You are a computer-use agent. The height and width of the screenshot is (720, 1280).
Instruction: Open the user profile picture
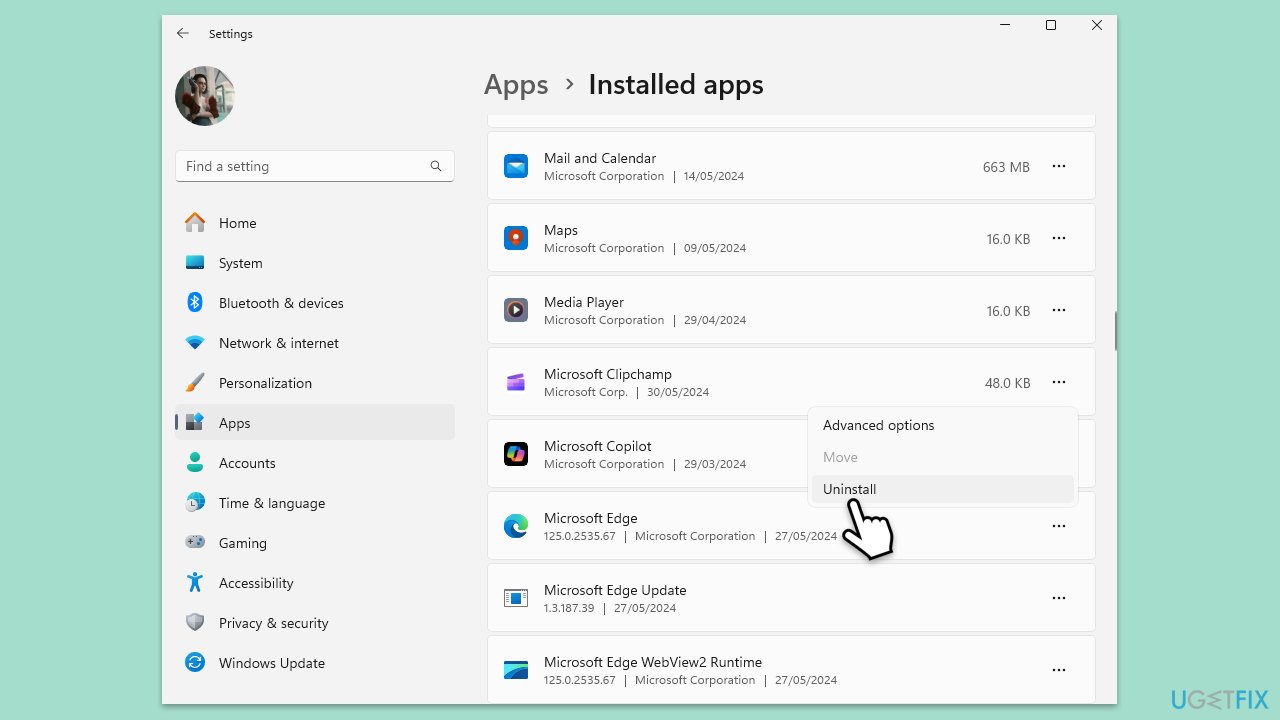[x=205, y=96]
